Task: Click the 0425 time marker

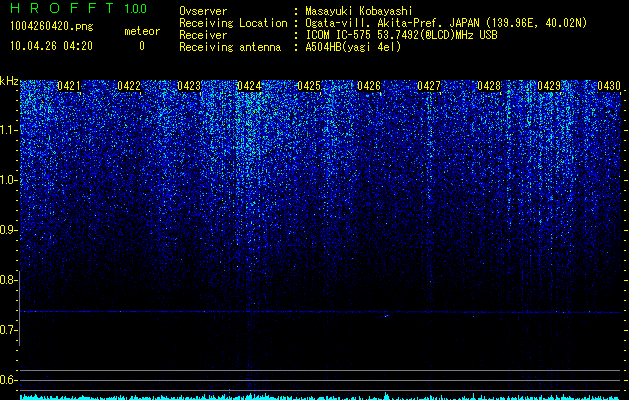Action: (309, 86)
